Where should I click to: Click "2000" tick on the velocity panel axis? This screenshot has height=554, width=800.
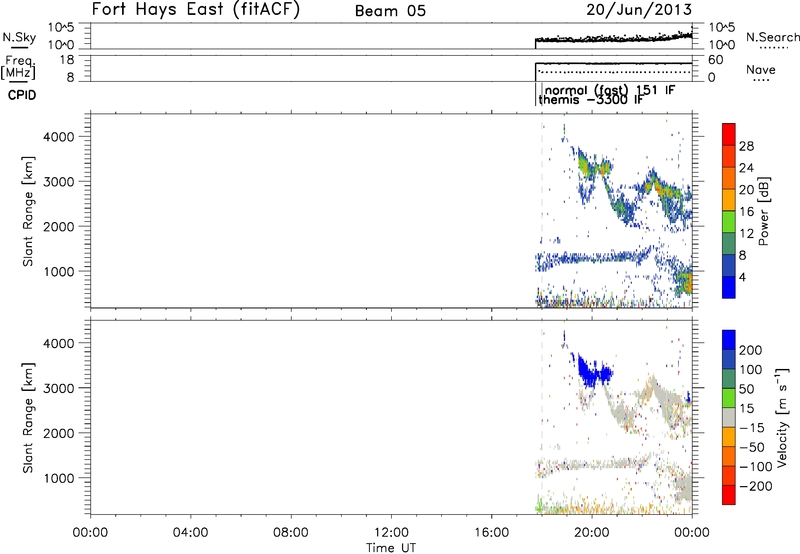coord(58,433)
